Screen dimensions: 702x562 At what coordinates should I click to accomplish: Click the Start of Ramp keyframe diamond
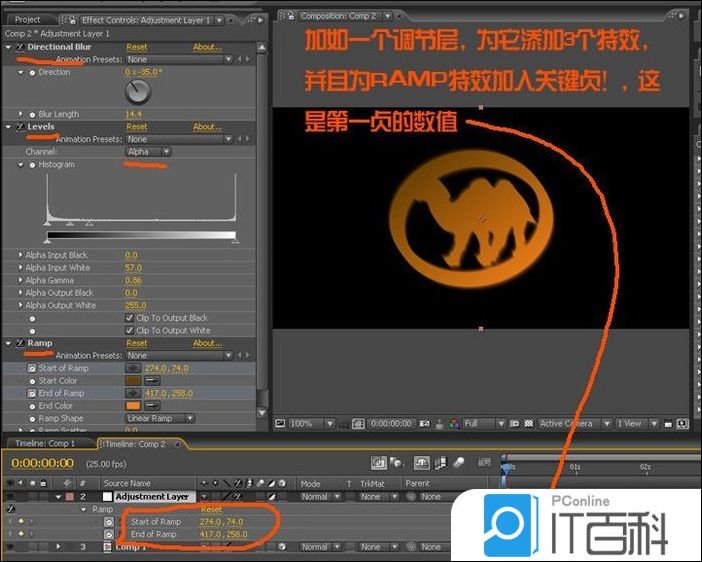click(x=21, y=521)
